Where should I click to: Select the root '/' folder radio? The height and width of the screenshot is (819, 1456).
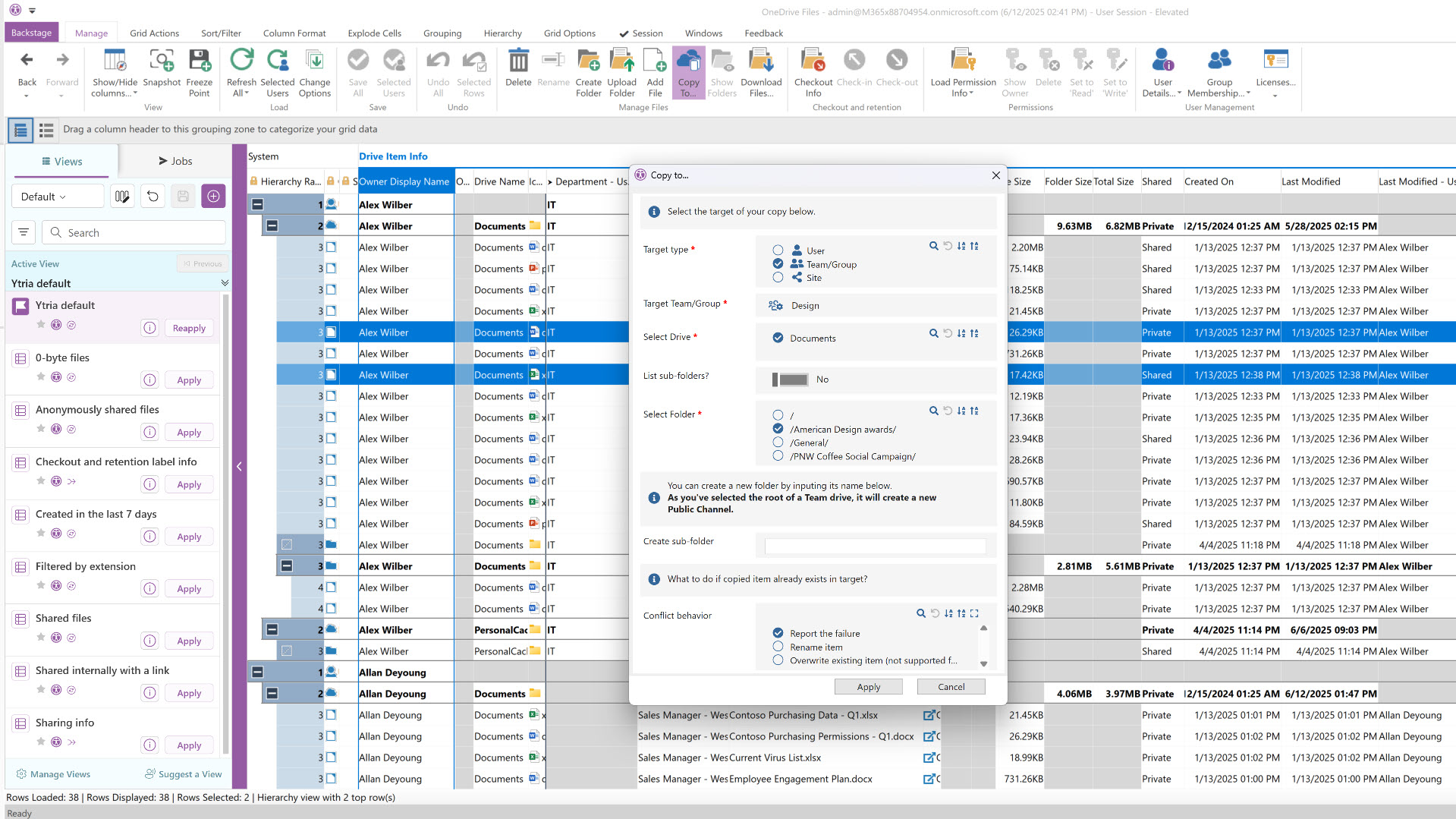(x=778, y=415)
